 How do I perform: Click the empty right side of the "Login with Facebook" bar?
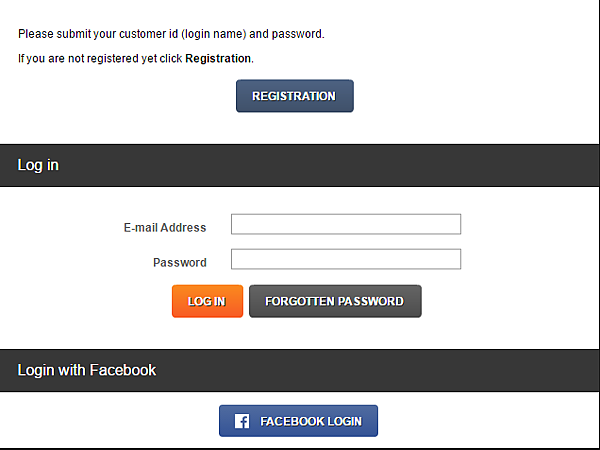(x=450, y=370)
